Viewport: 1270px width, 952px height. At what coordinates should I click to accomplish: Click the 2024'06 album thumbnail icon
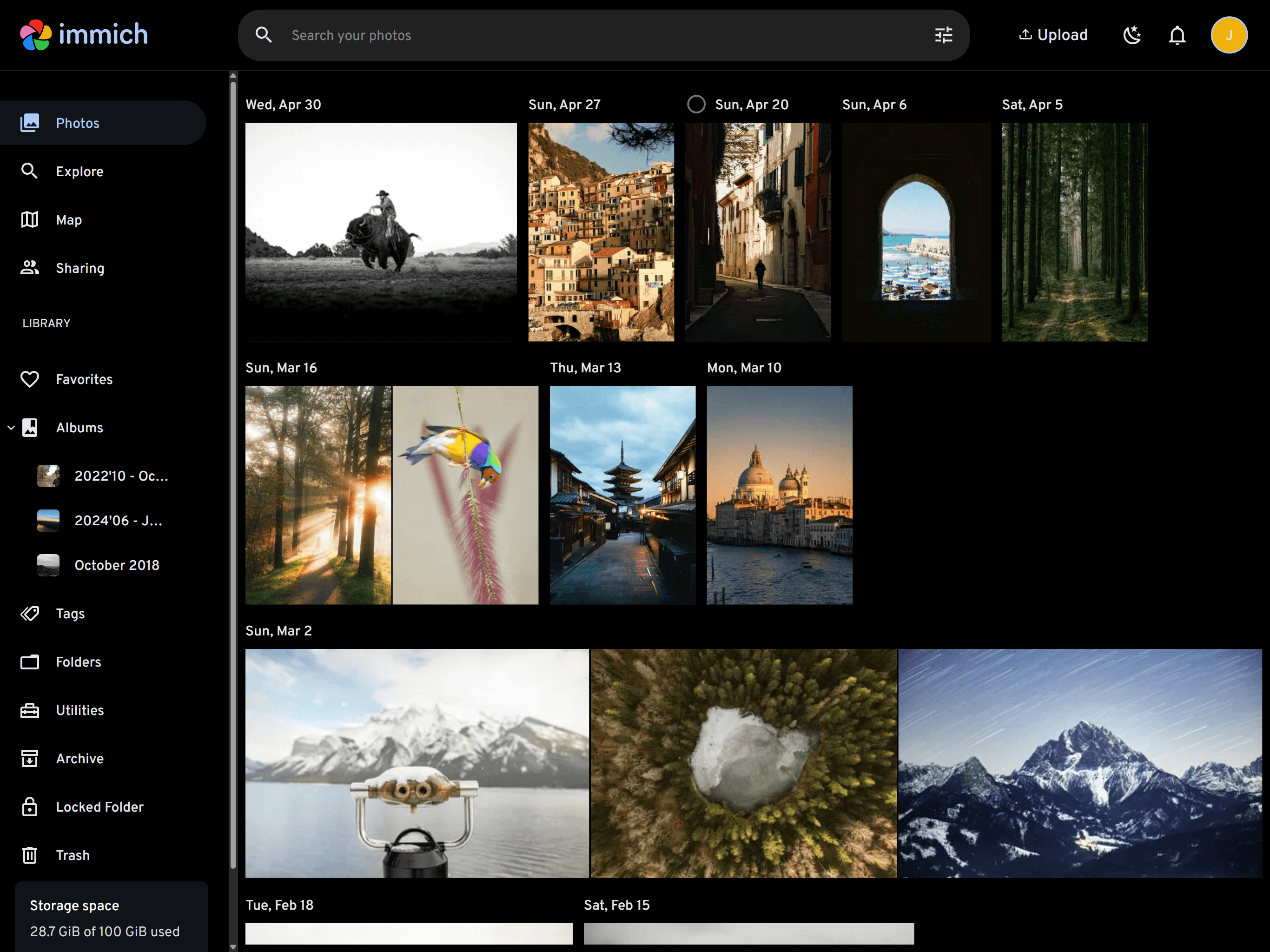[x=48, y=520]
